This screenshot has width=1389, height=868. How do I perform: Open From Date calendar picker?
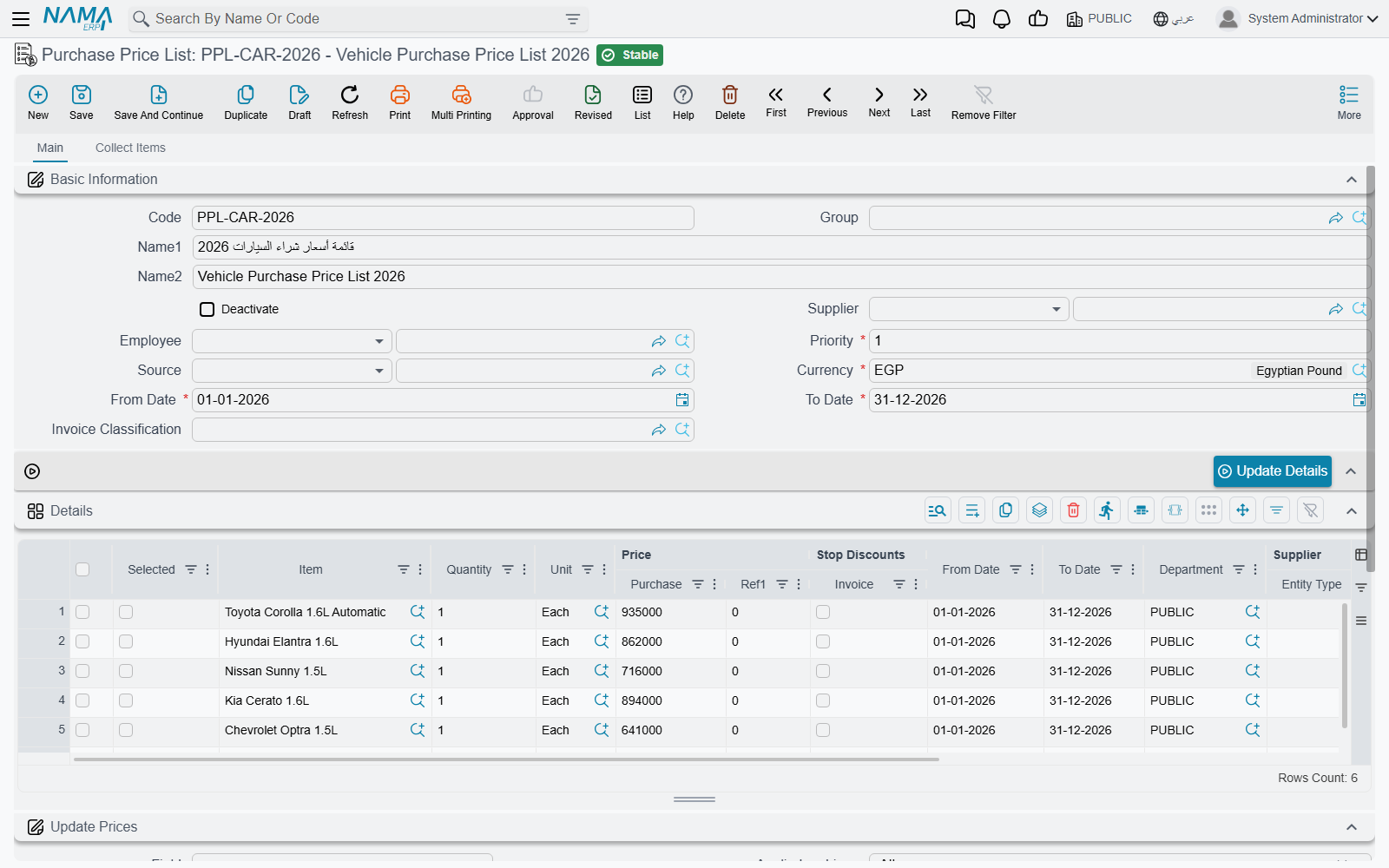tap(682, 400)
